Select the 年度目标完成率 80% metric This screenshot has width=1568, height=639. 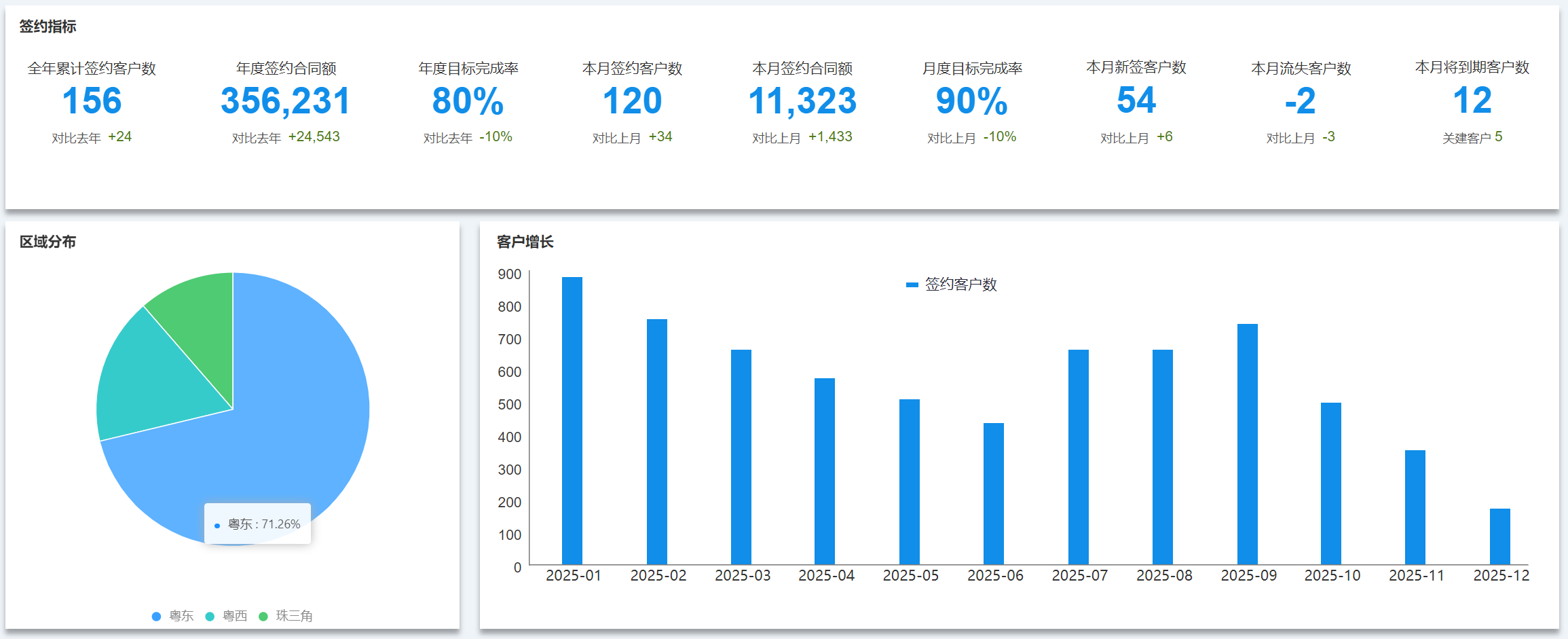[x=468, y=101]
